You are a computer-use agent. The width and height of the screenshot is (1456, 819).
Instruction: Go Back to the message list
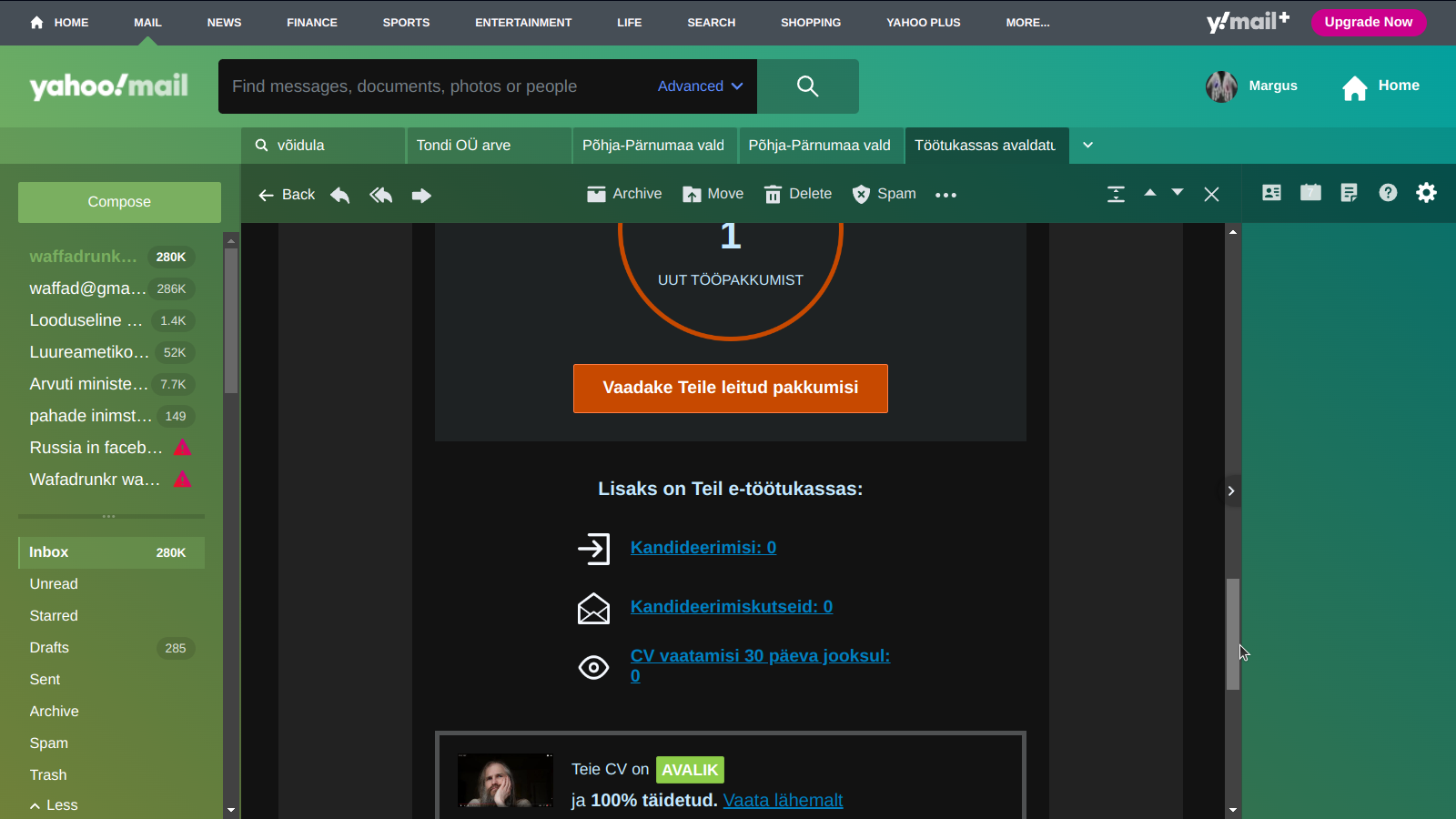point(287,195)
